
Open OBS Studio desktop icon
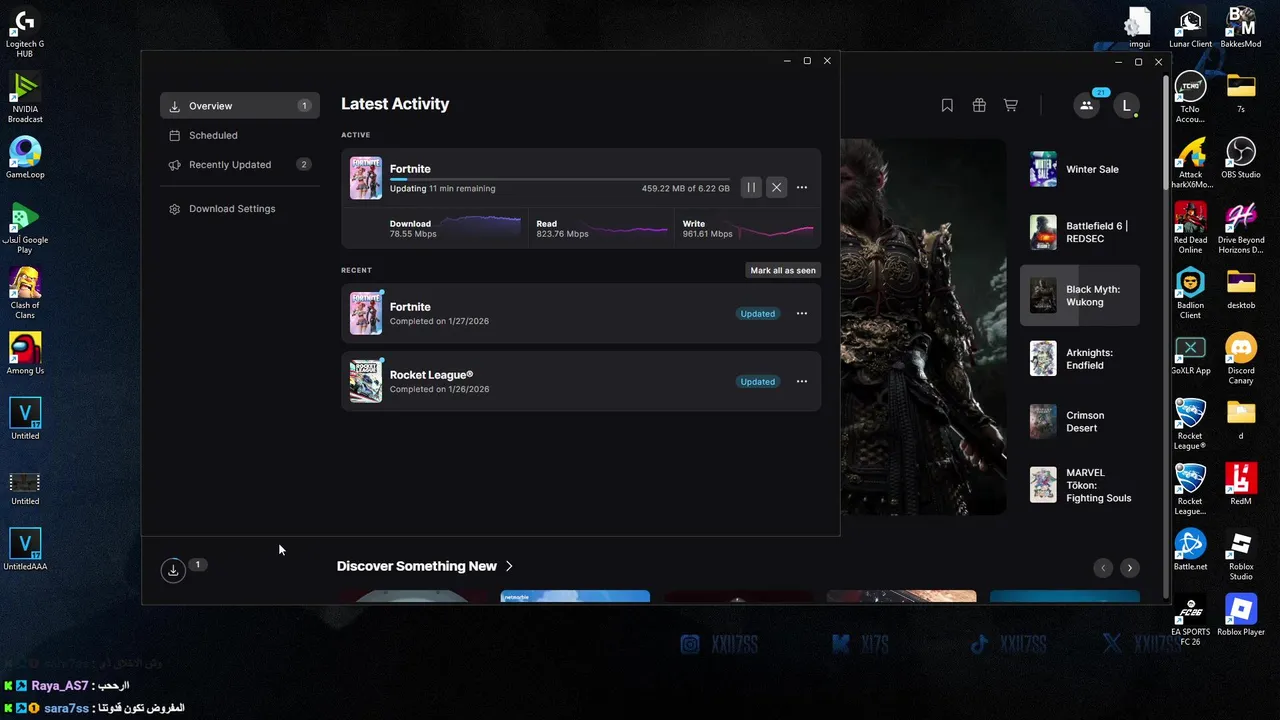pos(1241,158)
